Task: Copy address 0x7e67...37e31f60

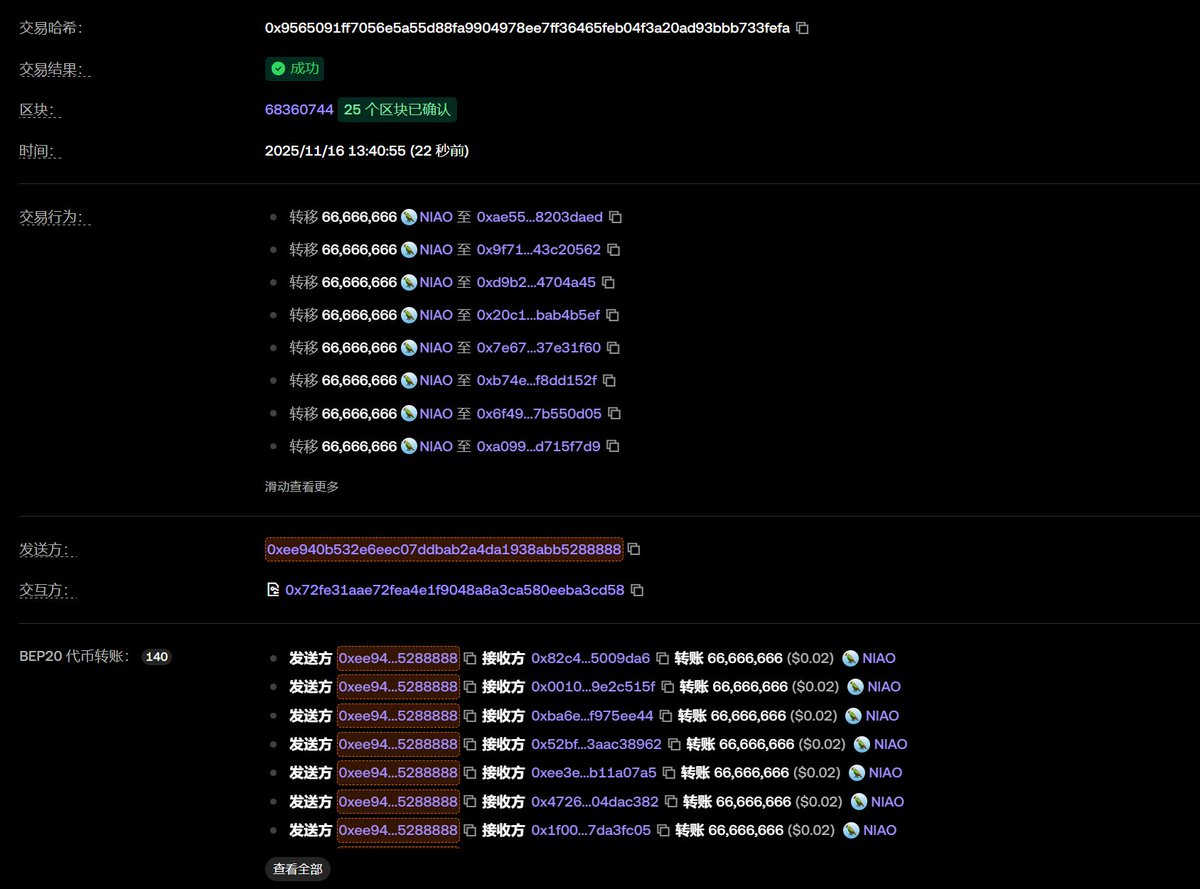Action: click(x=614, y=348)
